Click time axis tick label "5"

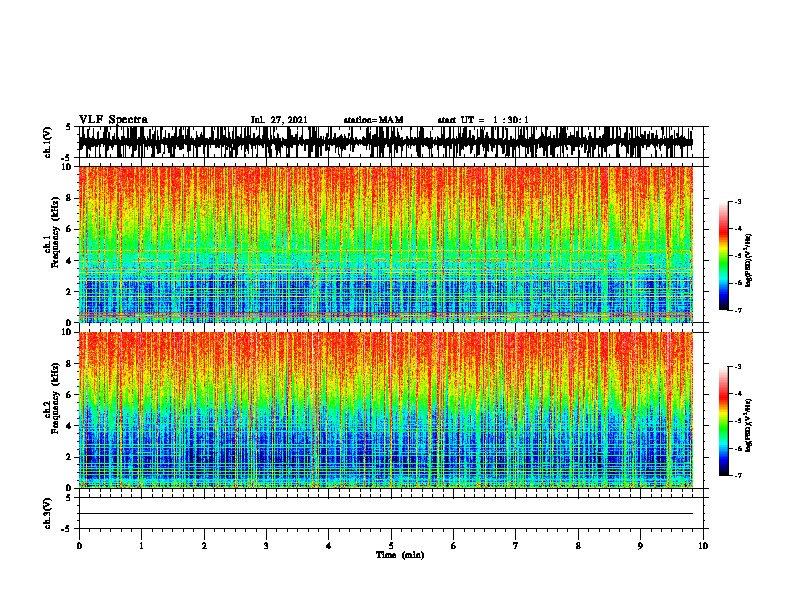point(391,546)
